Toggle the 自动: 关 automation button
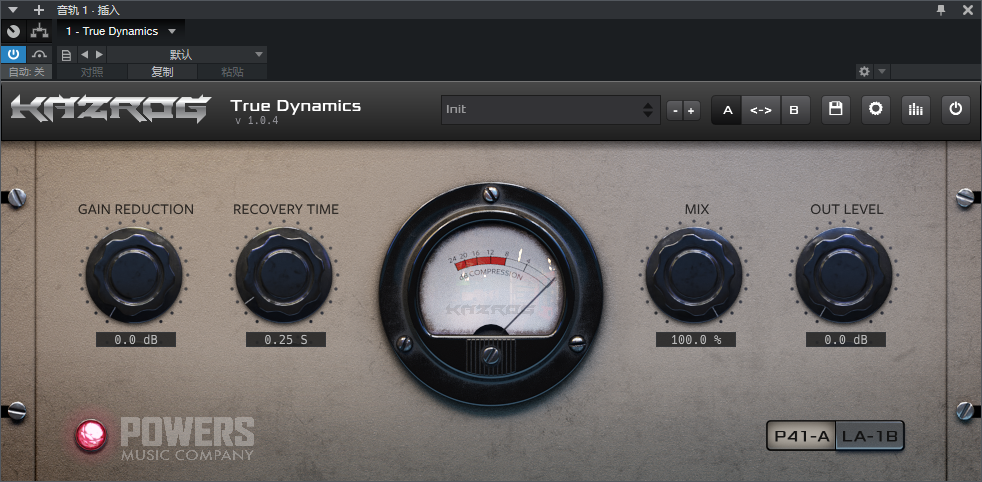Screen dimensions: 982x482 pyautogui.click(x=26, y=72)
